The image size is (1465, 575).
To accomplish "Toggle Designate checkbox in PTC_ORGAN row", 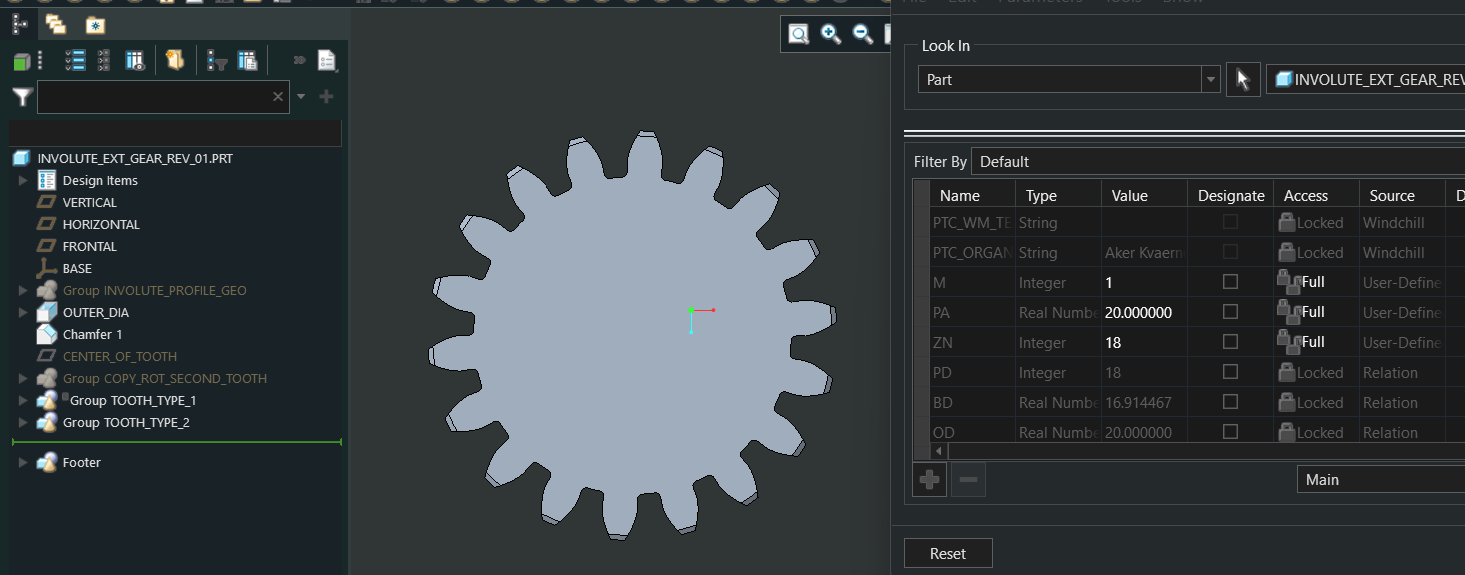I will click(x=1230, y=252).
